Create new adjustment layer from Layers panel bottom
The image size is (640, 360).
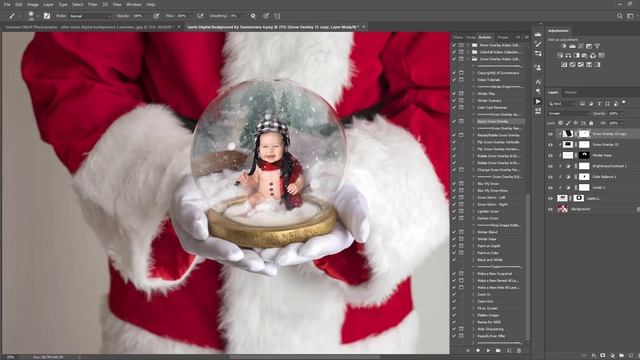pos(612,356)
